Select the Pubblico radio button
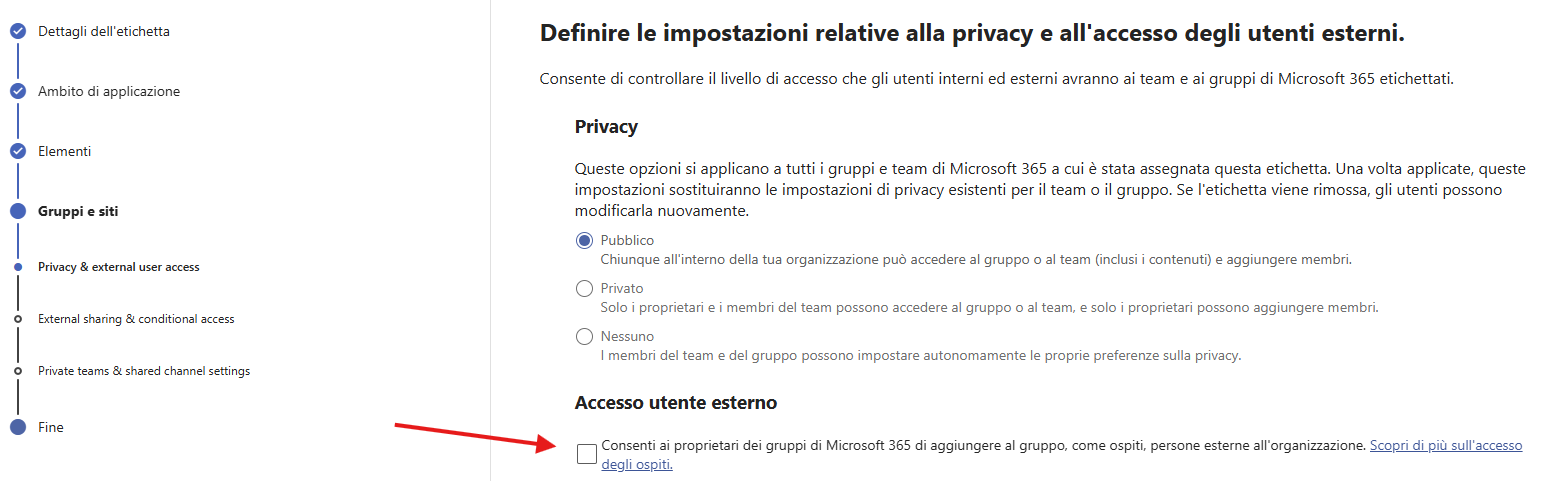The height and width of the screenshot is (481, 1543). pyautogui.click(x=585, y=241)
